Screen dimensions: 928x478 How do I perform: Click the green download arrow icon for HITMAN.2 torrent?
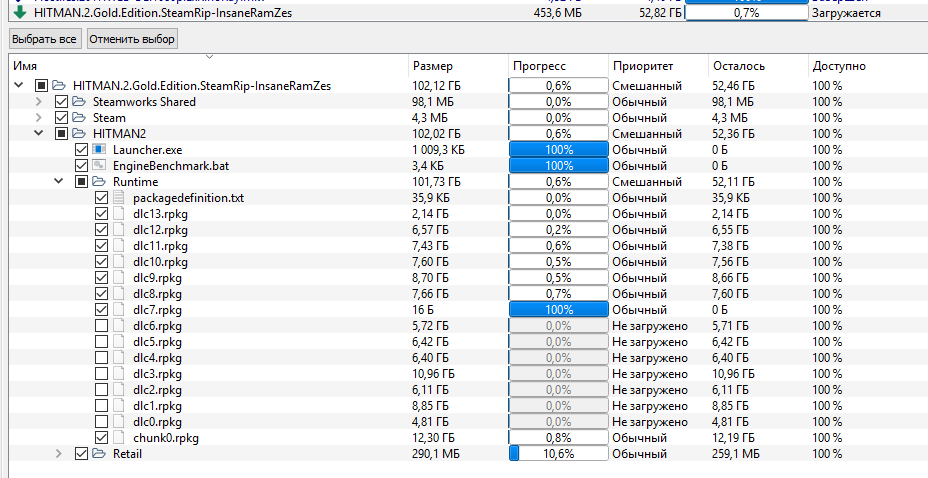[x=20, y=12]
